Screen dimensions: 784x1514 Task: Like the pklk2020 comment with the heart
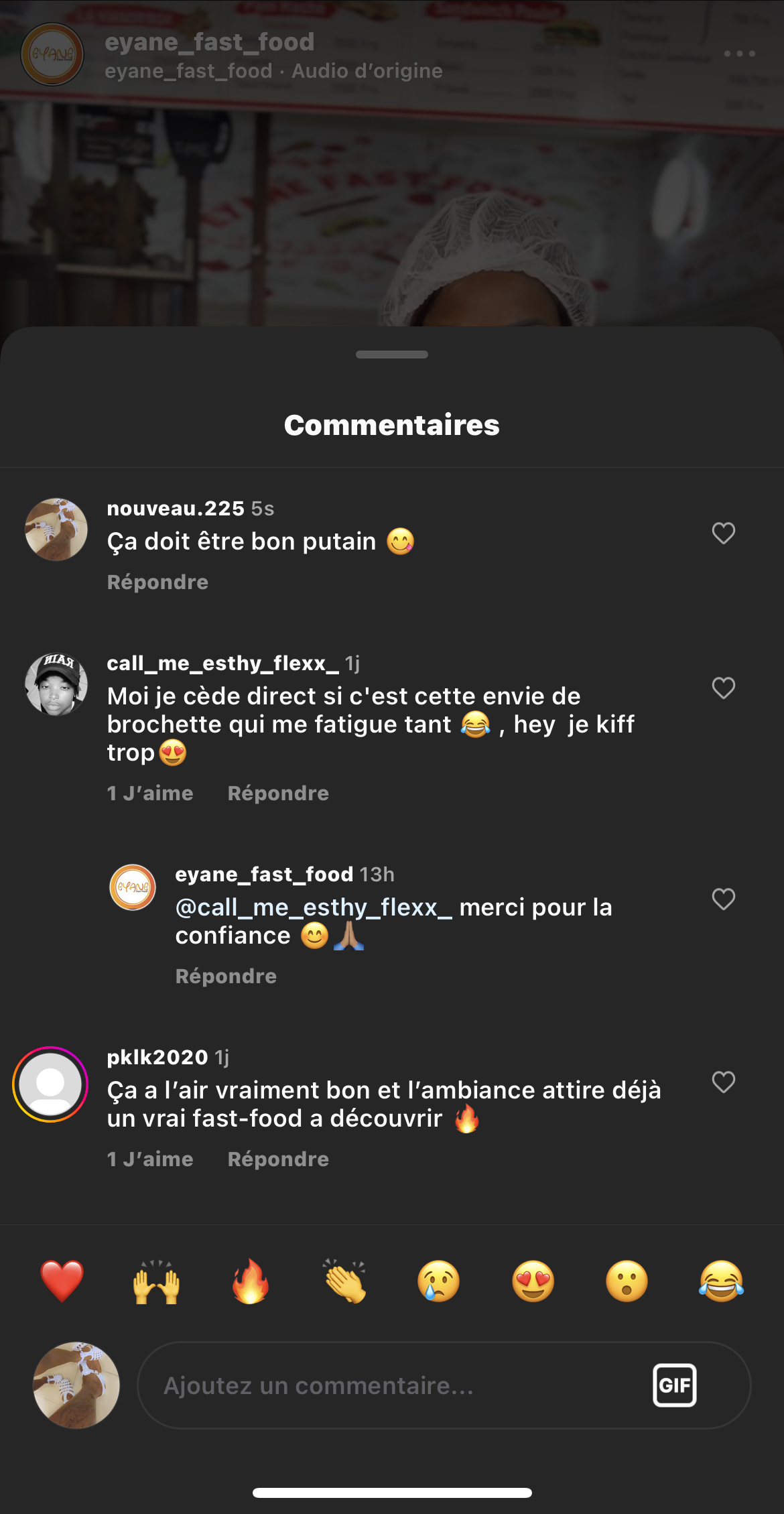click(x=723, y=1082)
